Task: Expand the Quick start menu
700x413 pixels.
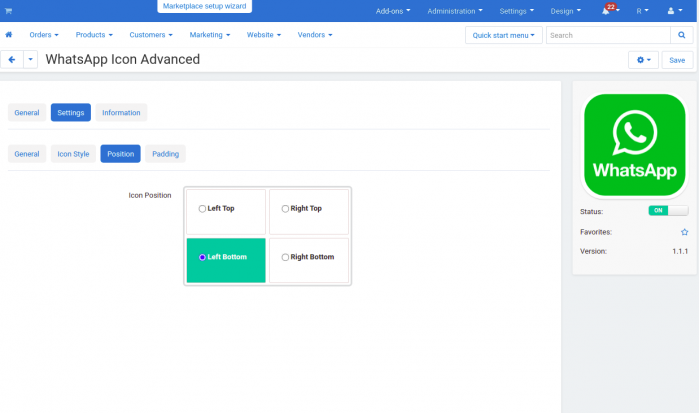Action: [504, 35]
